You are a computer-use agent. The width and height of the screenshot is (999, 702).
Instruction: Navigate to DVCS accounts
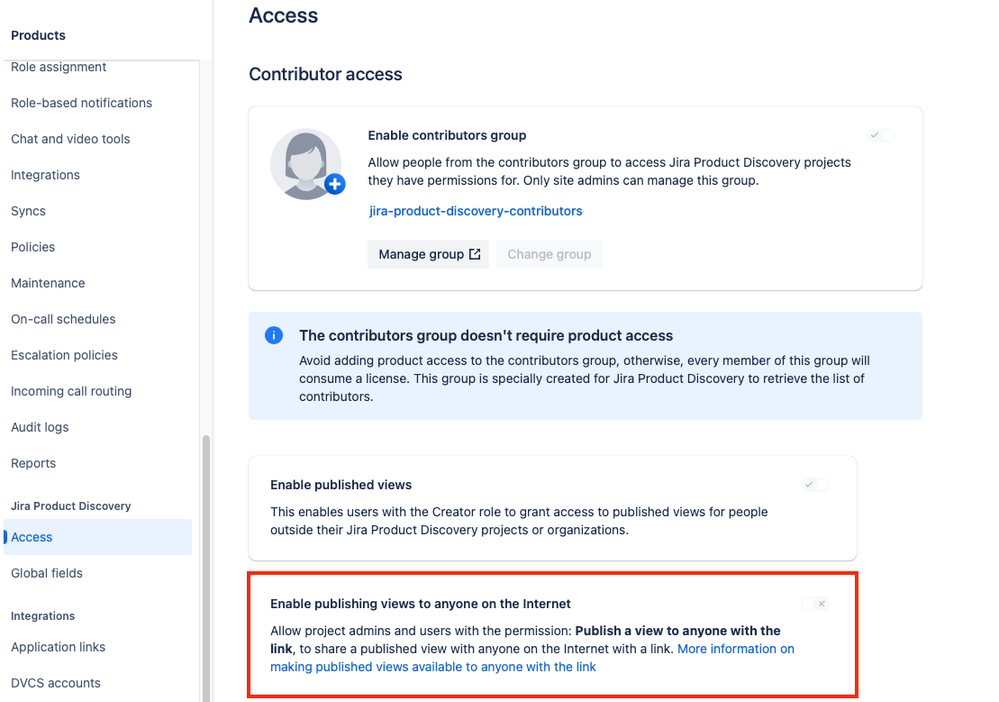(55, 682)
